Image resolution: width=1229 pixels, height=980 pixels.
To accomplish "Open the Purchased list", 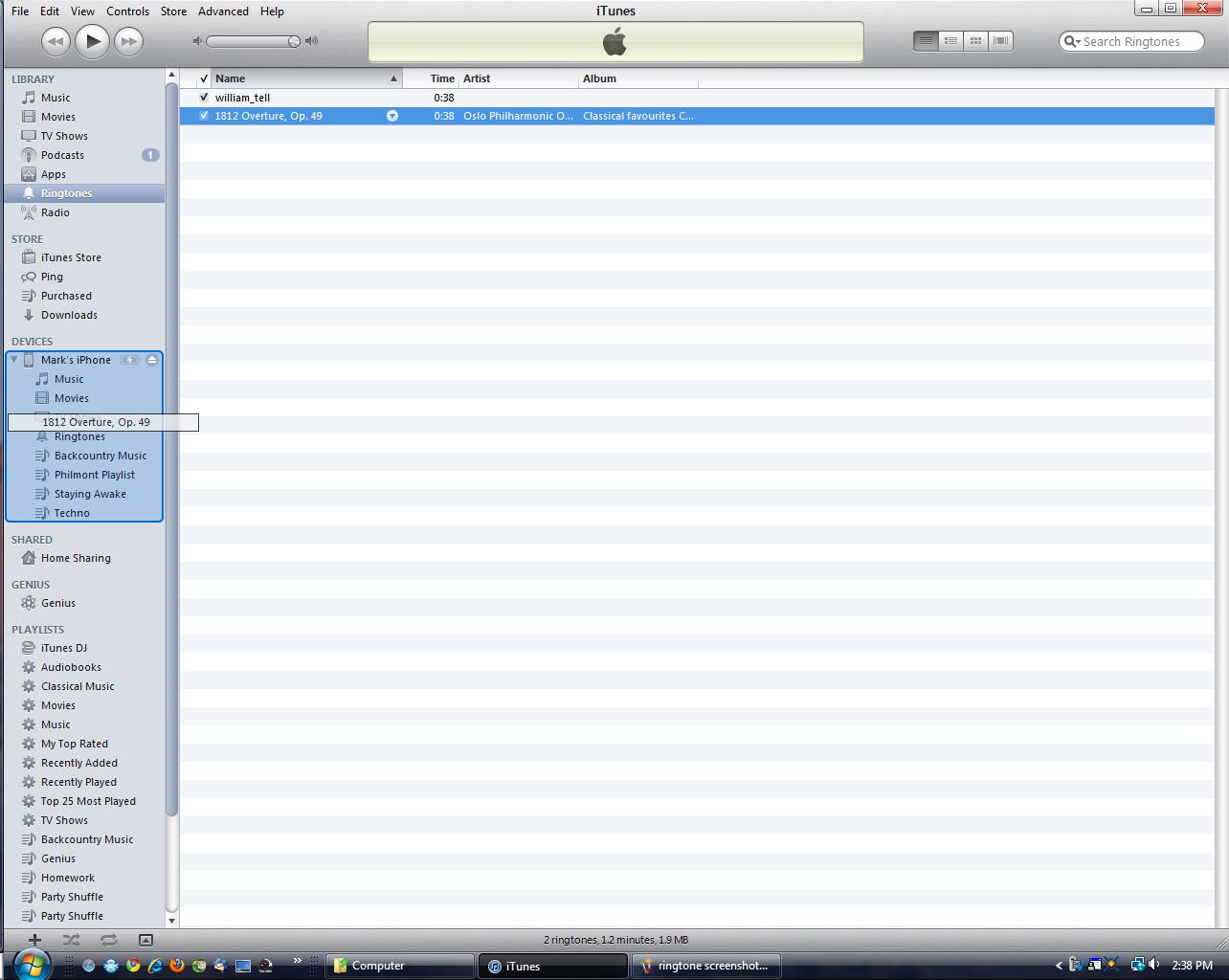I will coord(66,296).
